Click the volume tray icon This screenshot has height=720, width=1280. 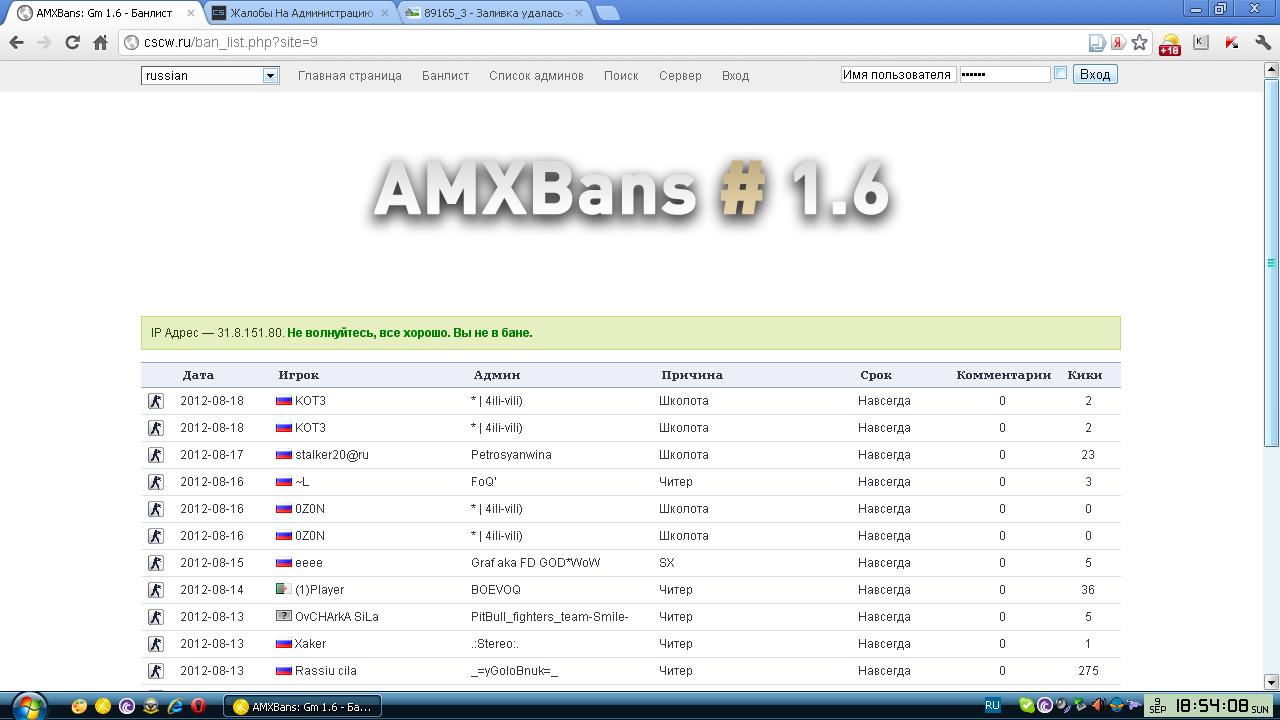1098,706
